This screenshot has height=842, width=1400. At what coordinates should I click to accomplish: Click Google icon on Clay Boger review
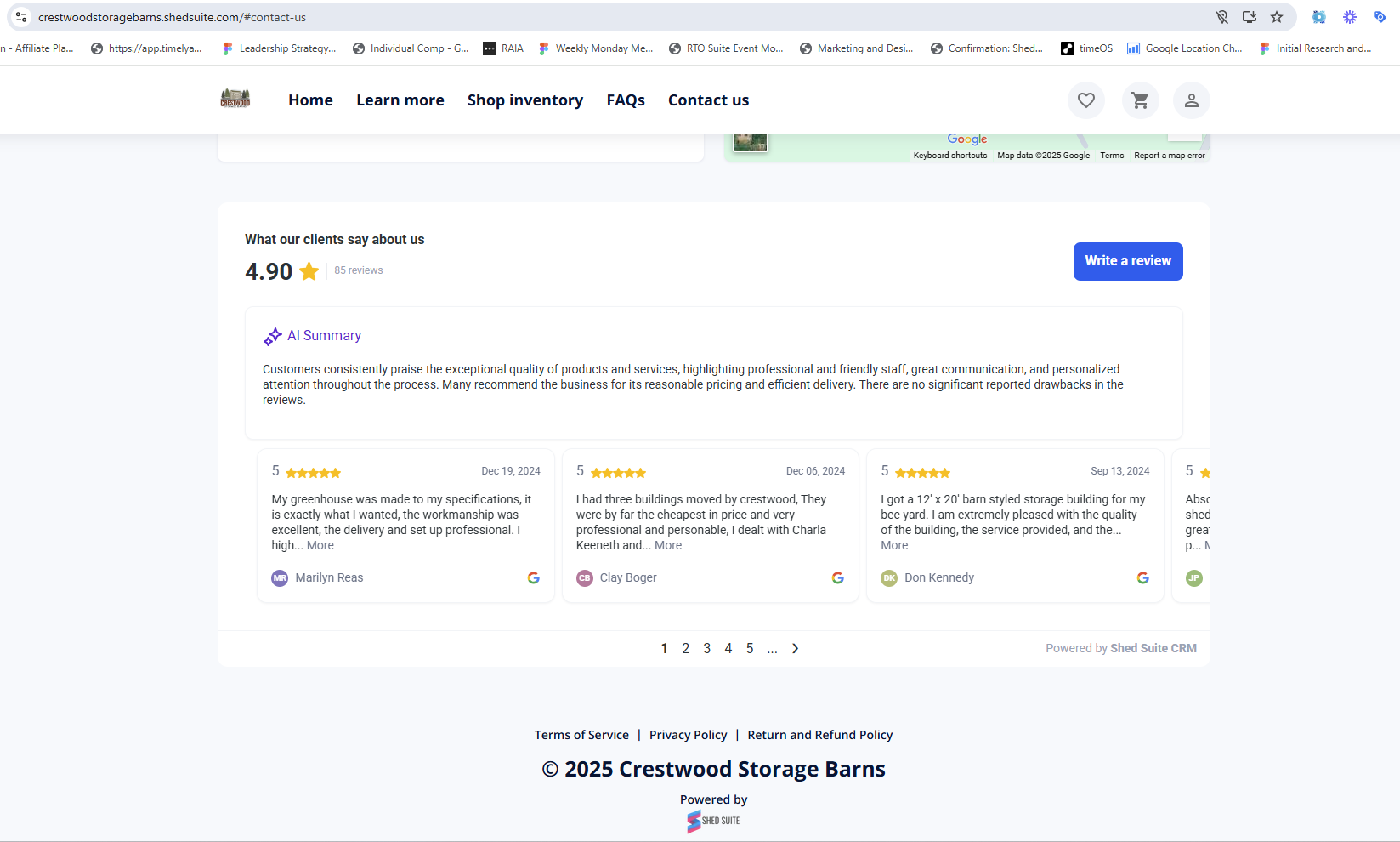point(837,577)
